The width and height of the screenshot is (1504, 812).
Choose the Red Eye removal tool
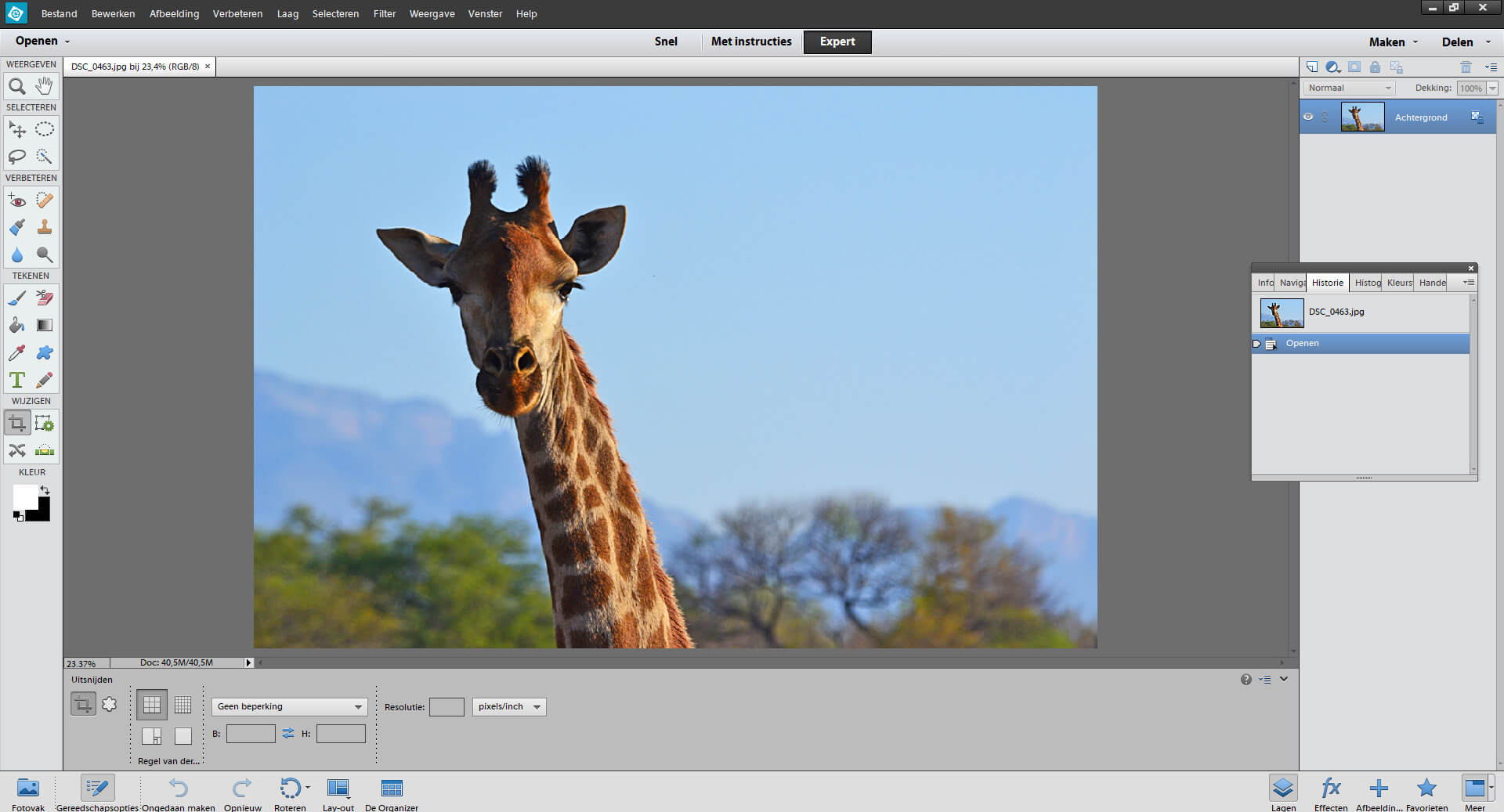[17, 200]
